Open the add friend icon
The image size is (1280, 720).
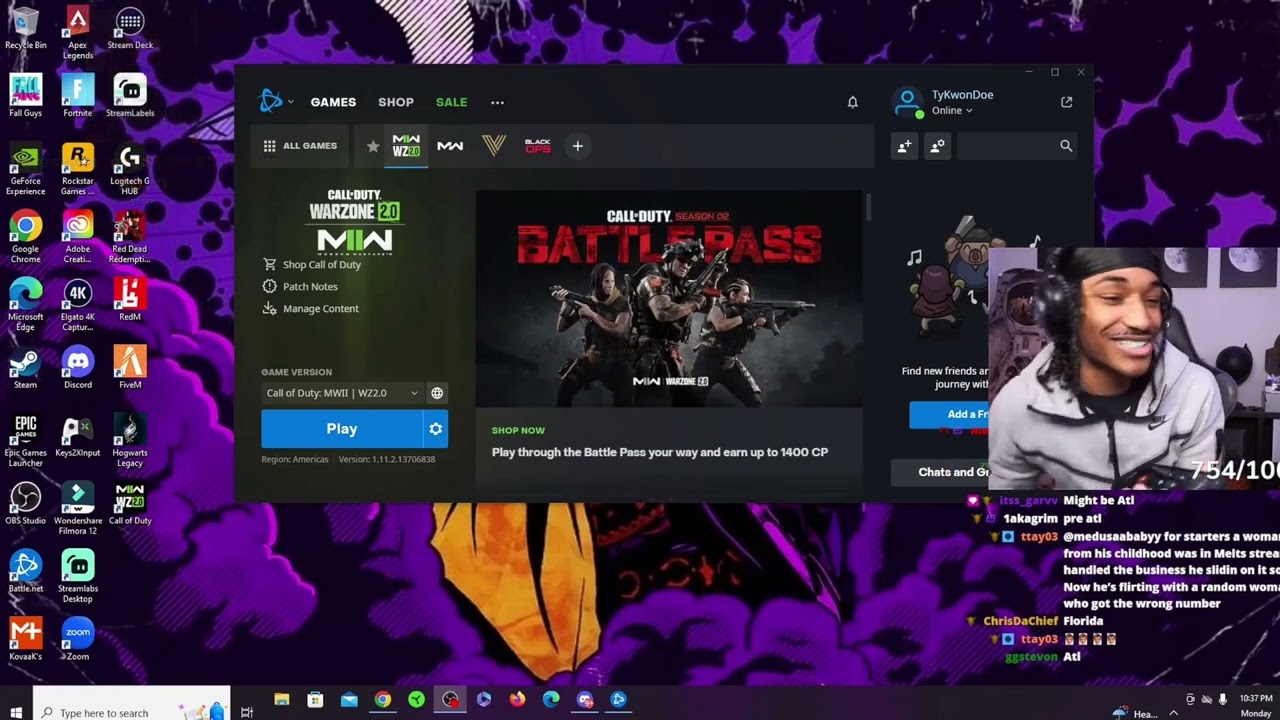[904, 146]
